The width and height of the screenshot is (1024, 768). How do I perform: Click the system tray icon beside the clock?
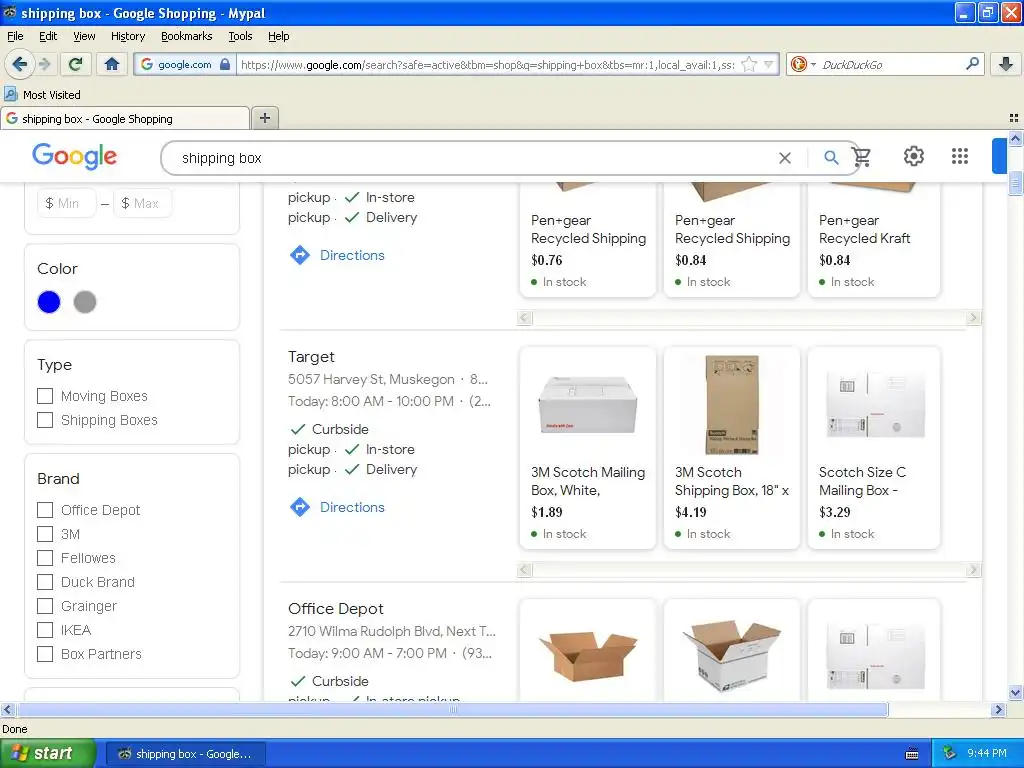950,753
